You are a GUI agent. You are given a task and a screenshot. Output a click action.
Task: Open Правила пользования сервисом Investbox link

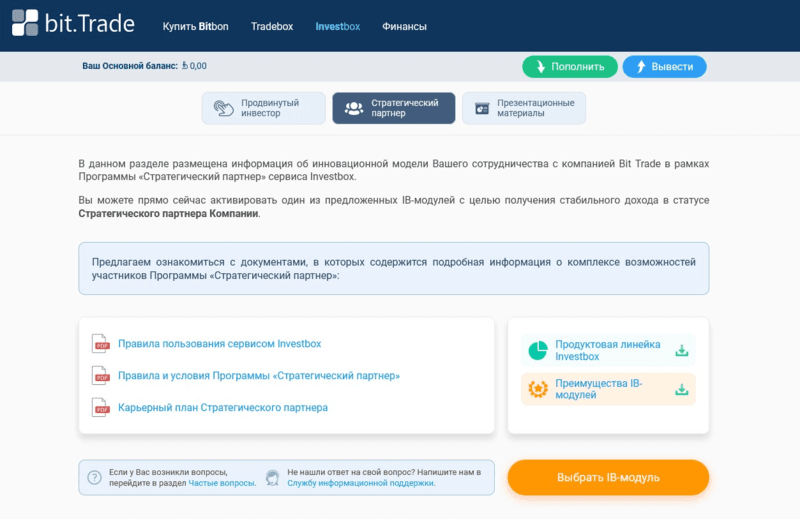tap(219, 344)
